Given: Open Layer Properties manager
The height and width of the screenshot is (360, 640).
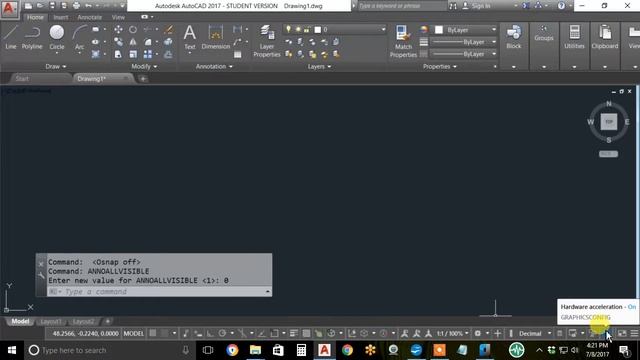Looking at the screenshot, I should tap(267, 41).
